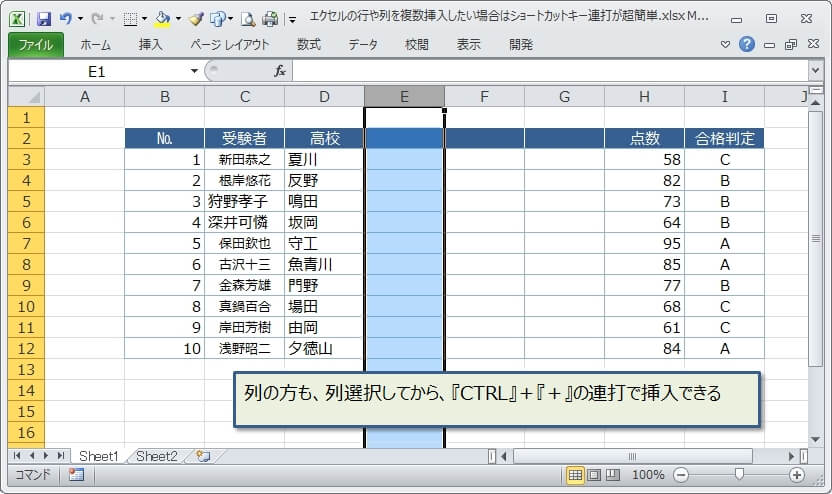Switch to the データ ribbon tab
Viewport: 832px width, 494px height.
pyautogui.click(x=362, y=45)
